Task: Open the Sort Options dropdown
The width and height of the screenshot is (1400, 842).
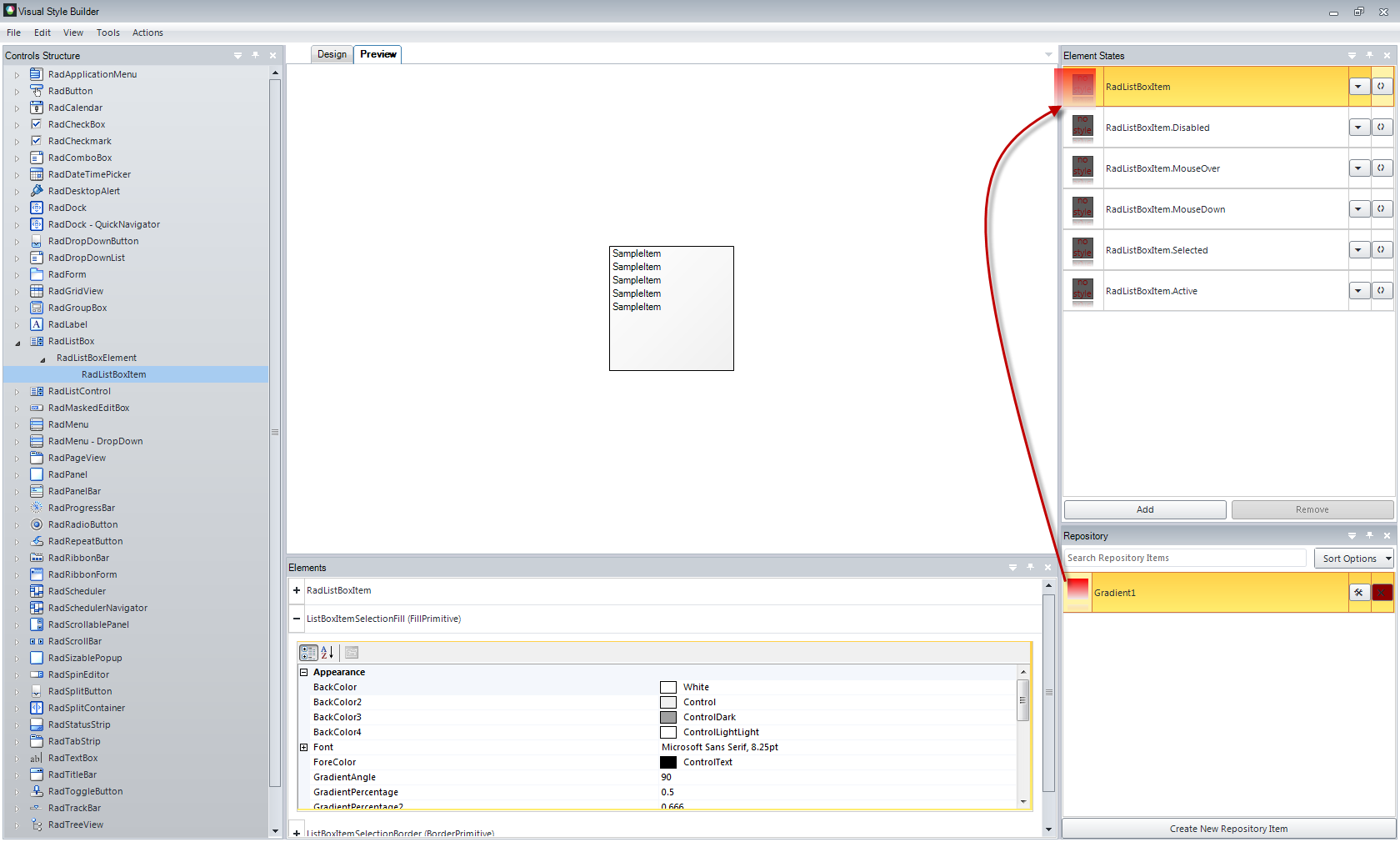Action: coord(1354,559)
